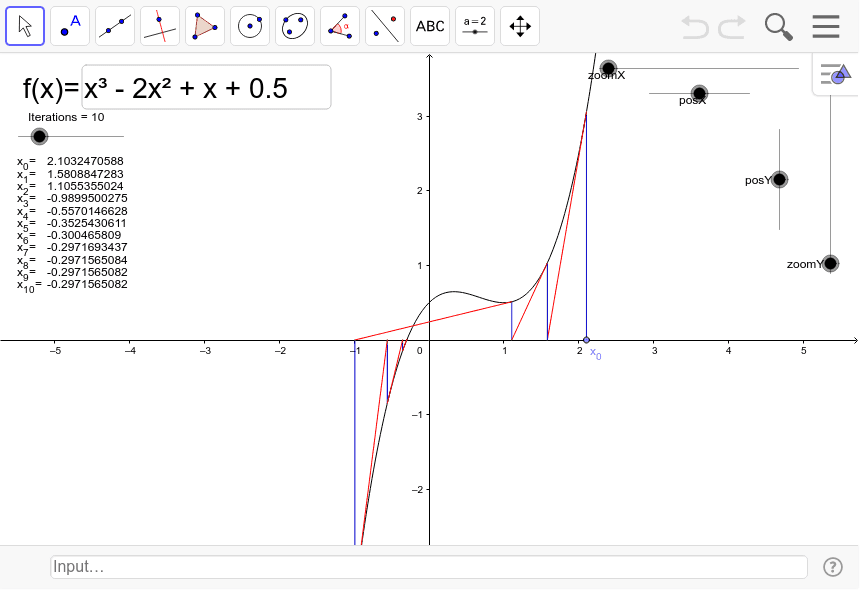
Task: Click the x6 value -0.300465809
Action: click(83, 235)
